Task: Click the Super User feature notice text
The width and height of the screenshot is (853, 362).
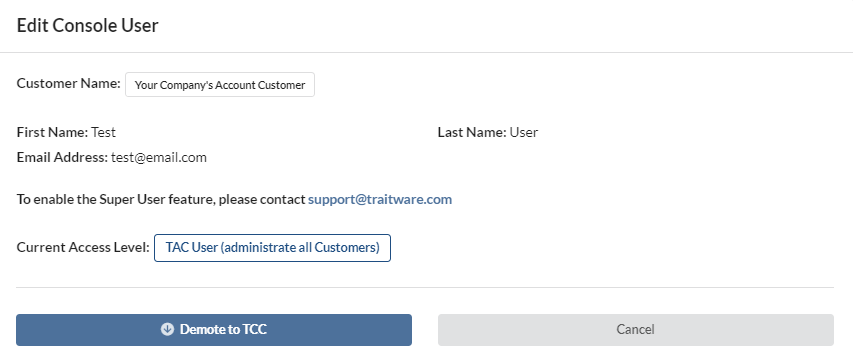Action: click(161, 199)
